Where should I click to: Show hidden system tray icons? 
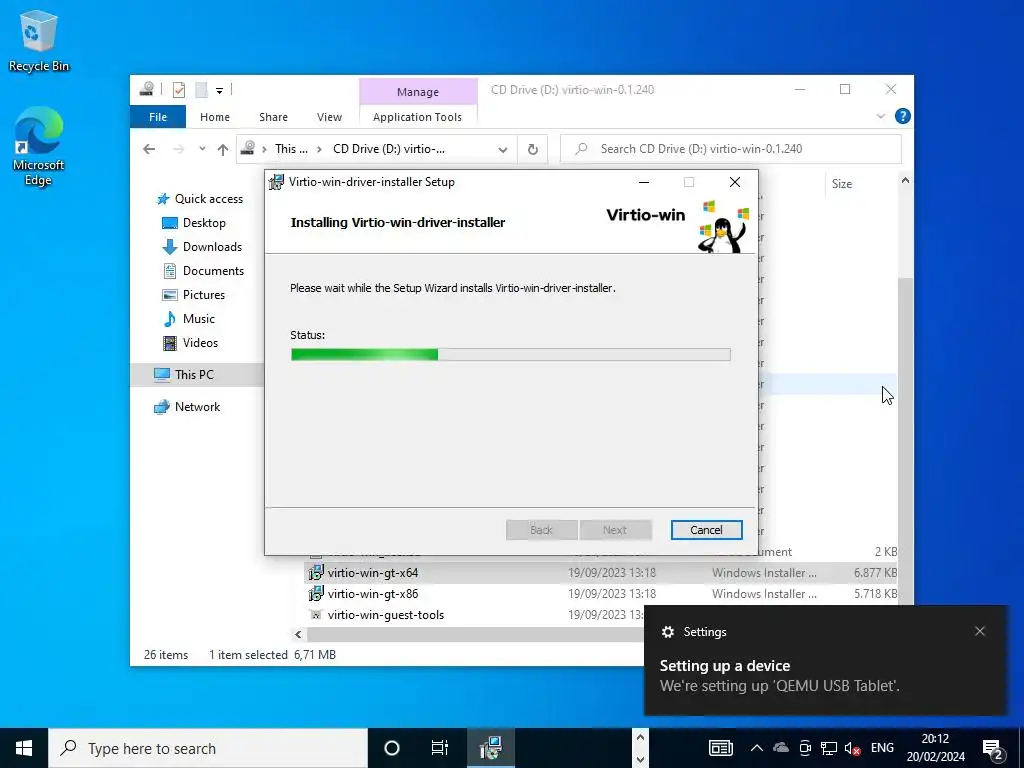coord(756,748)
